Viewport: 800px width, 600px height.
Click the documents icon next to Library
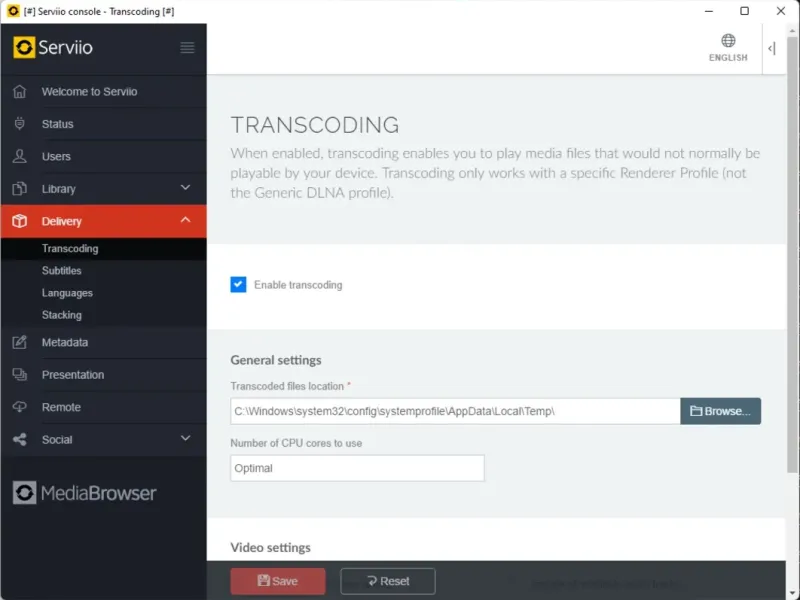[x=19, y=188]
